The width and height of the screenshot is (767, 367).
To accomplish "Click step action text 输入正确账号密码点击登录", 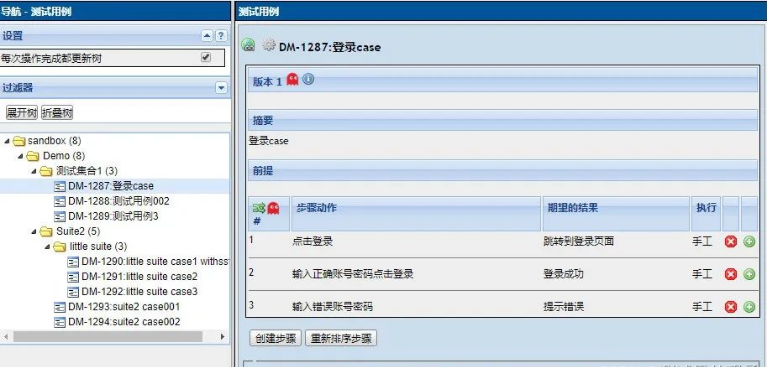I will [x=353, y=274].
